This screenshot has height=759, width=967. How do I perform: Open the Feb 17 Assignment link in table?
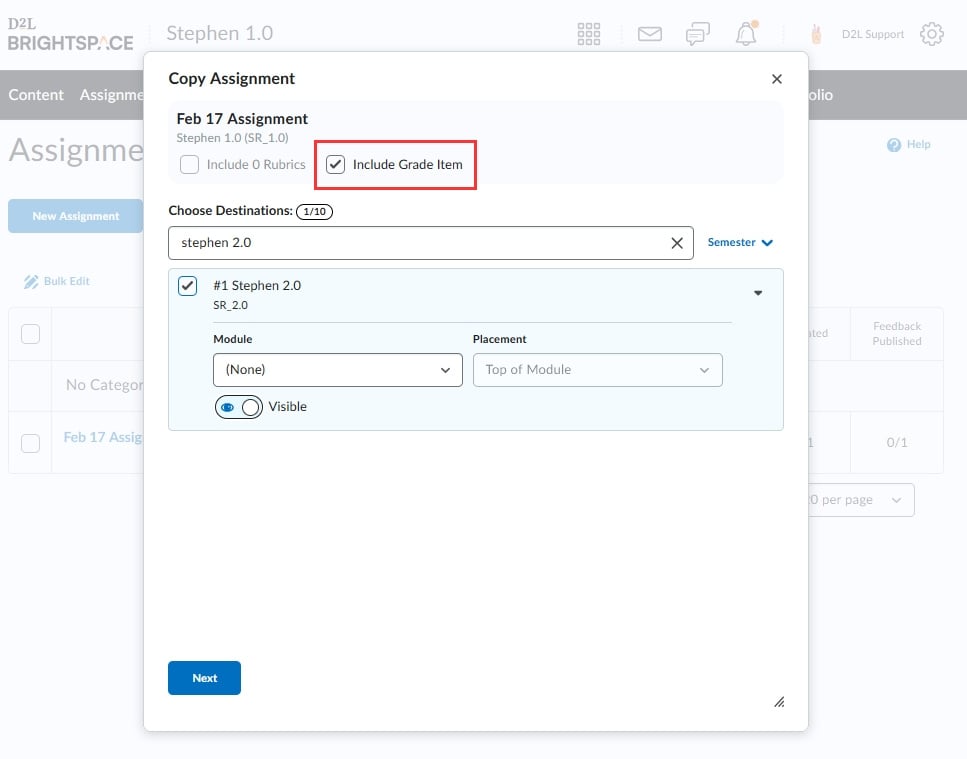pos(103,438)
